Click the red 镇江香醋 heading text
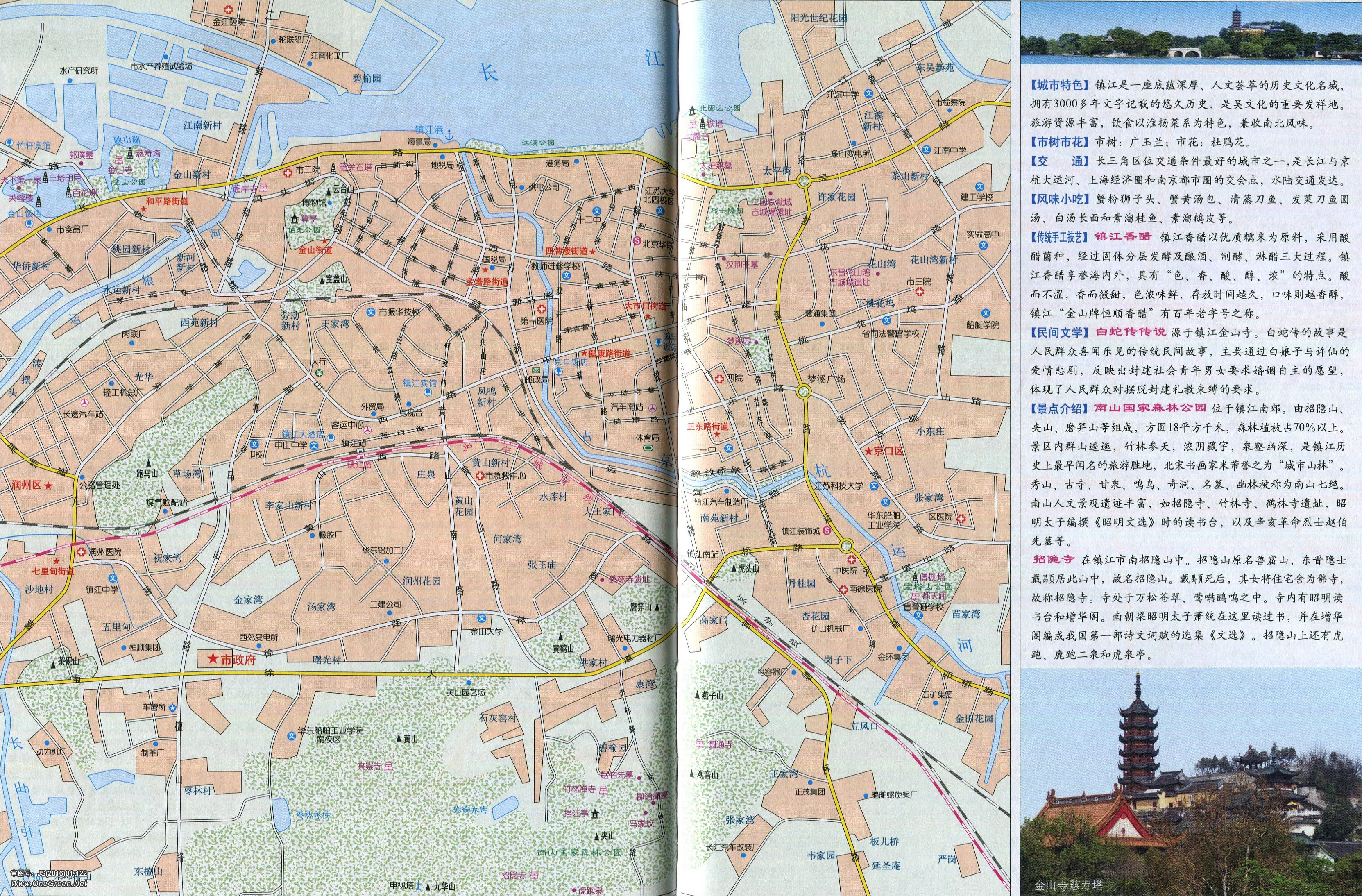This screenshot has height=896, width=1362. (x=1123, y=237)
